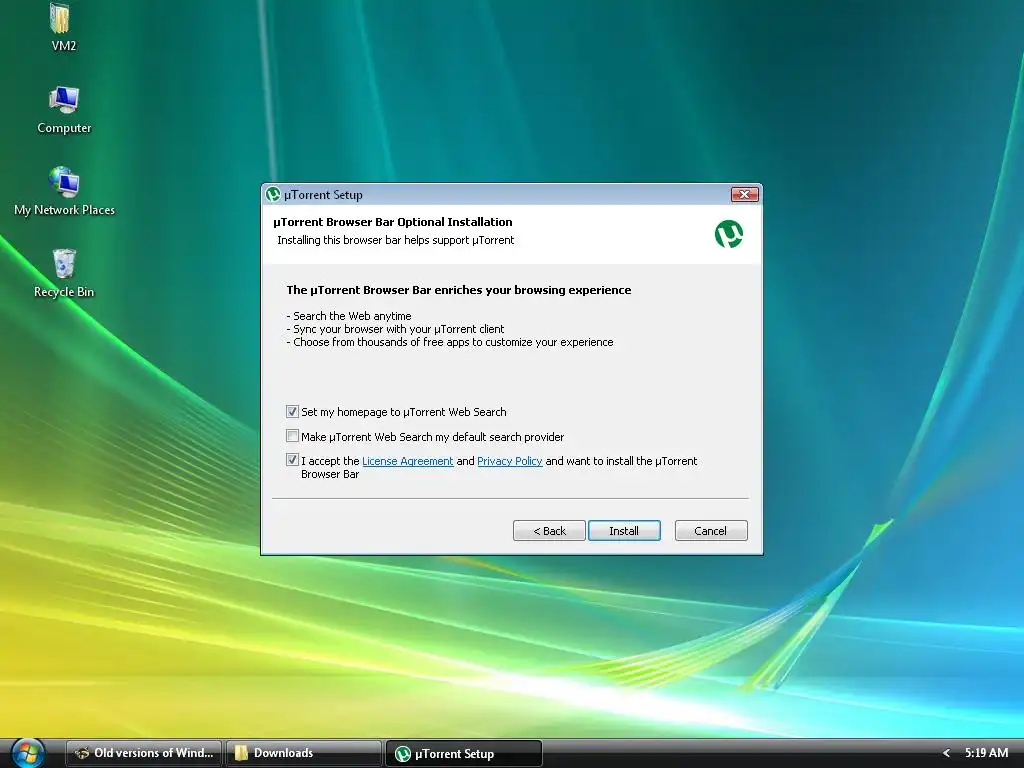Image resolution: width=1024 pixels, height=768 pixels.
Task: Switch to µTorrent Setup taskbar item
Action: pos(464,753)
